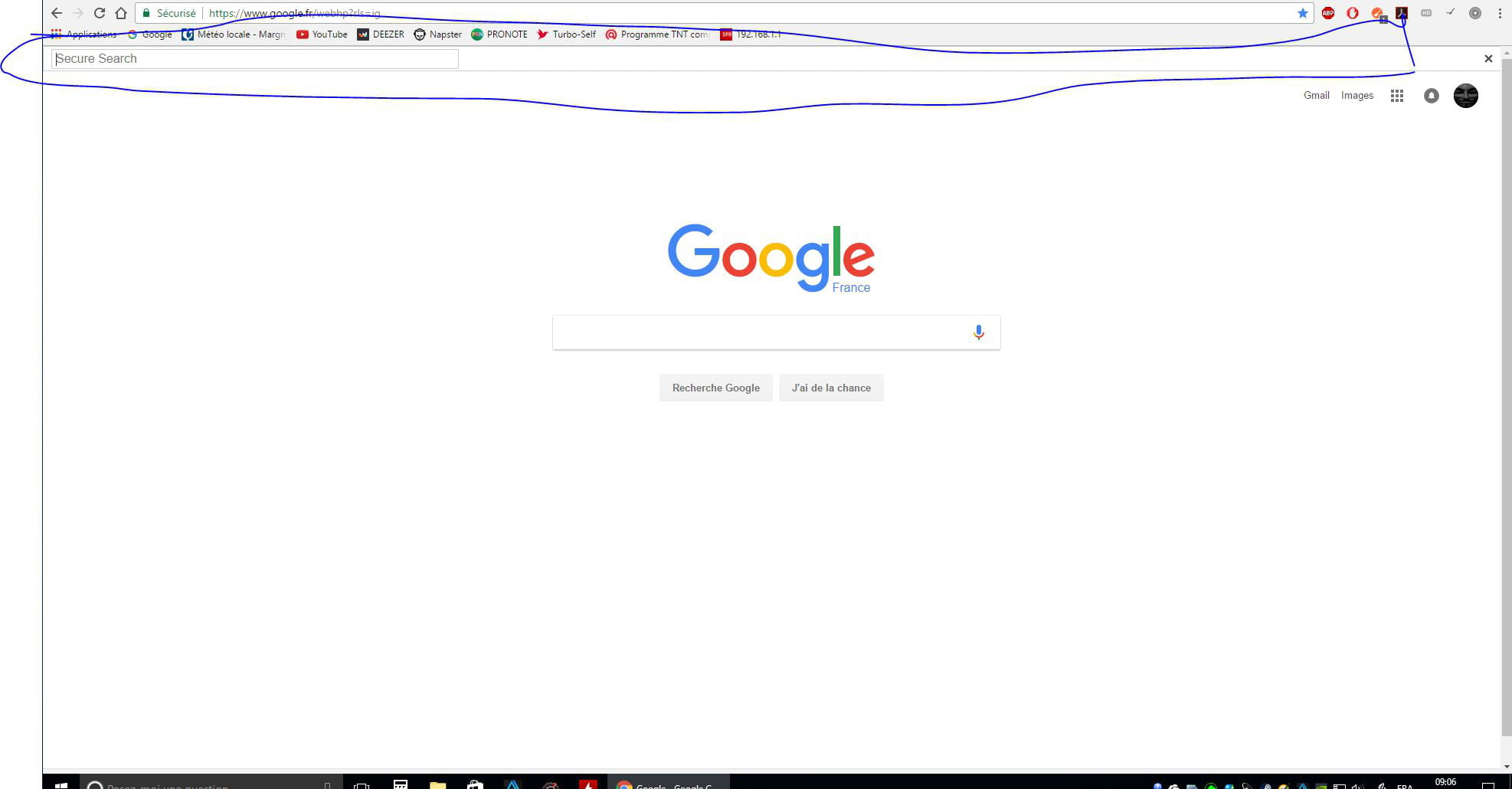Open the Google apps grid

coord(1397,96)
